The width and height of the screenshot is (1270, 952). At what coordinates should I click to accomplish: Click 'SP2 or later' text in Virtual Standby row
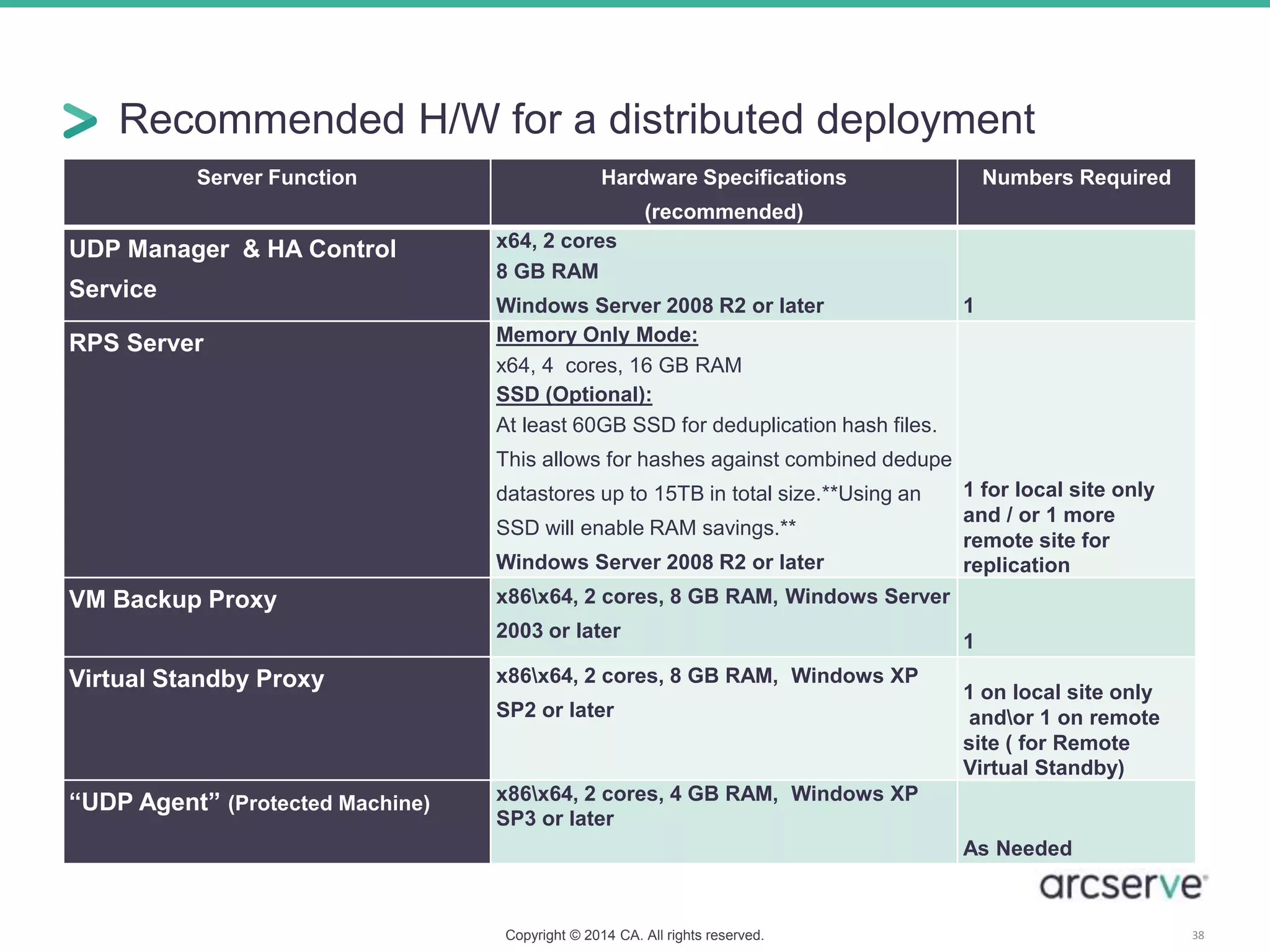[x=555, y=710]
